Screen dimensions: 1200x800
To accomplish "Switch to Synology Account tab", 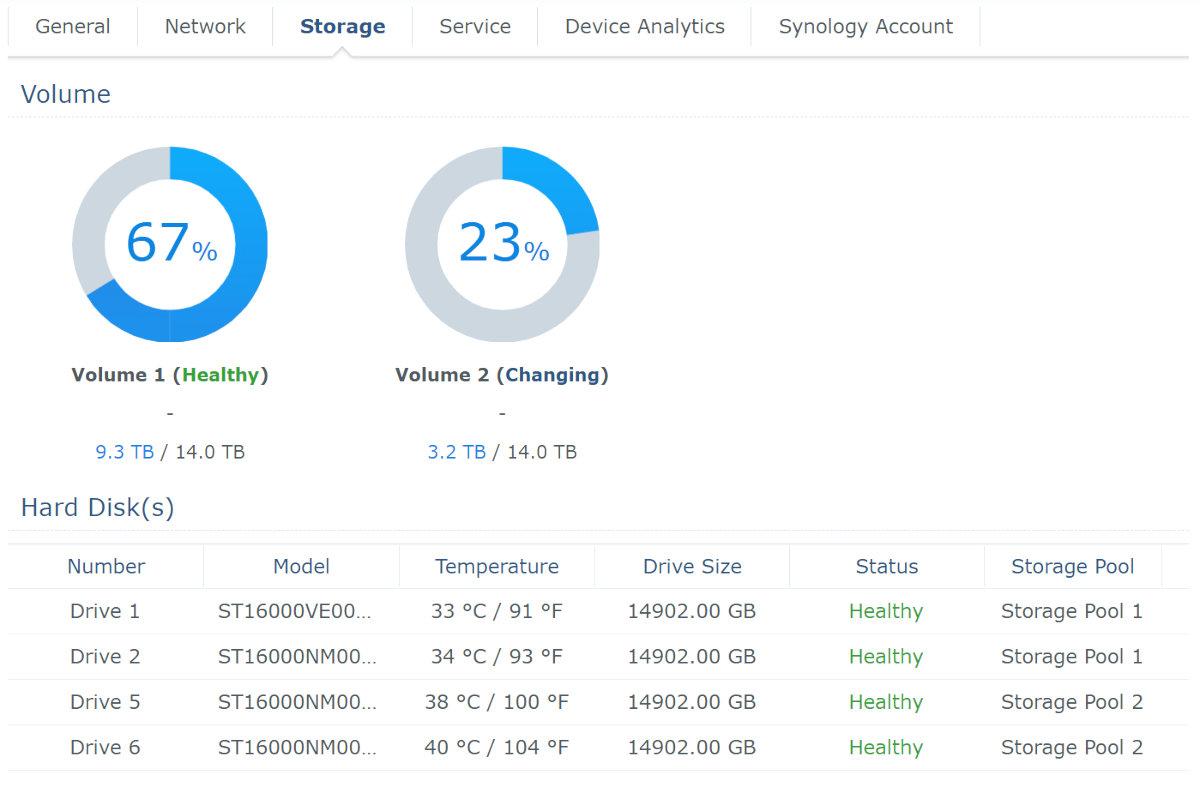I will point(865,27).
